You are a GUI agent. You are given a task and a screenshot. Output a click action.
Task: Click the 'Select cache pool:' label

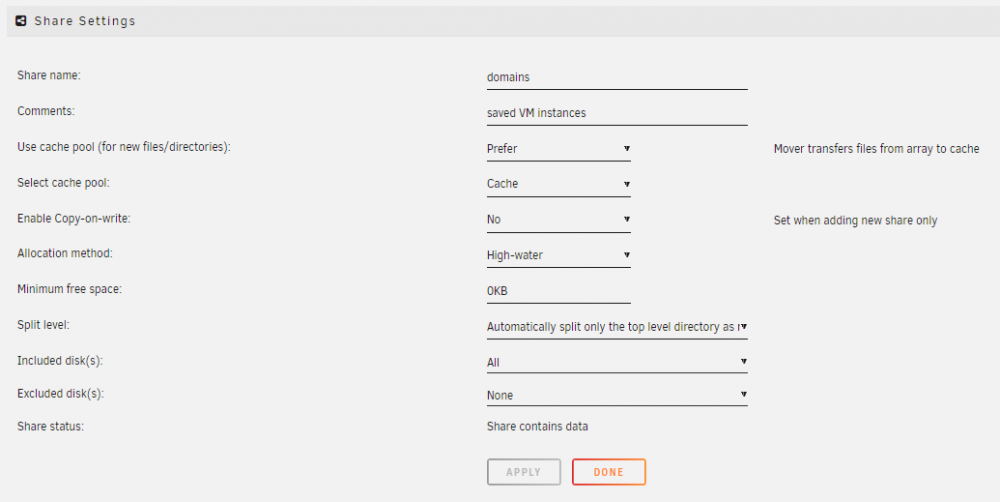pos(63,182)
